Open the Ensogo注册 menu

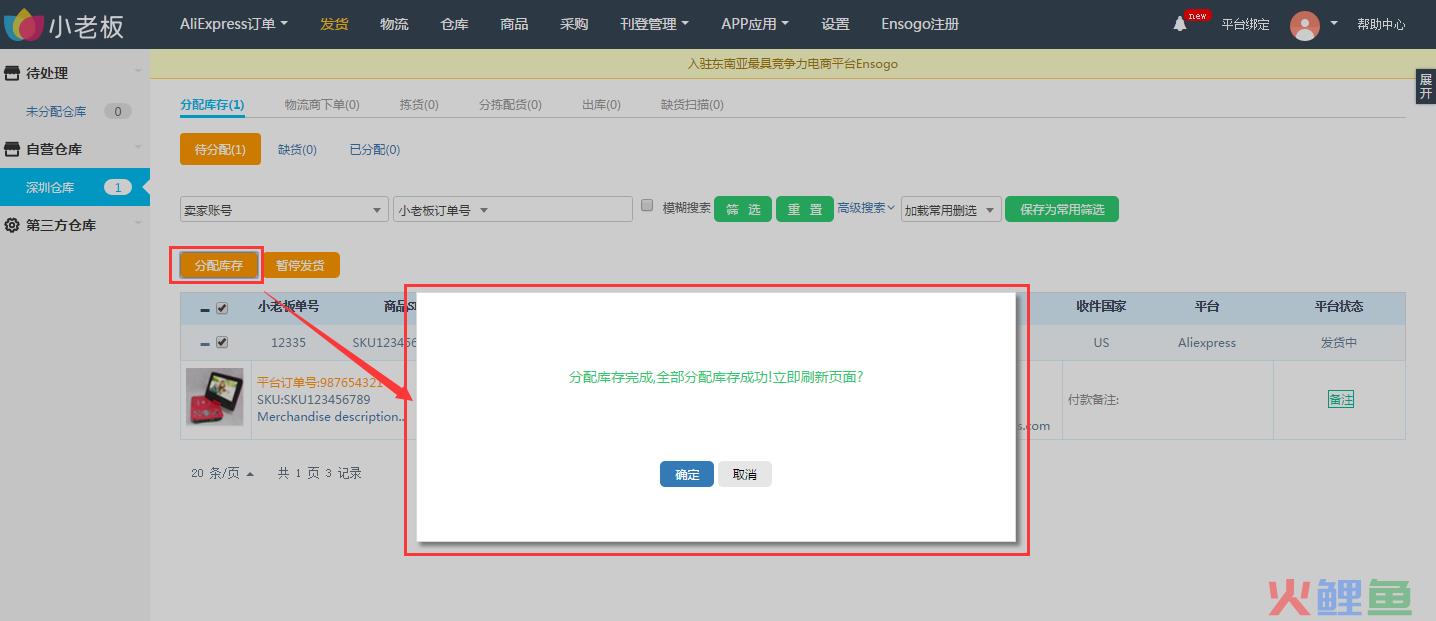920,24
